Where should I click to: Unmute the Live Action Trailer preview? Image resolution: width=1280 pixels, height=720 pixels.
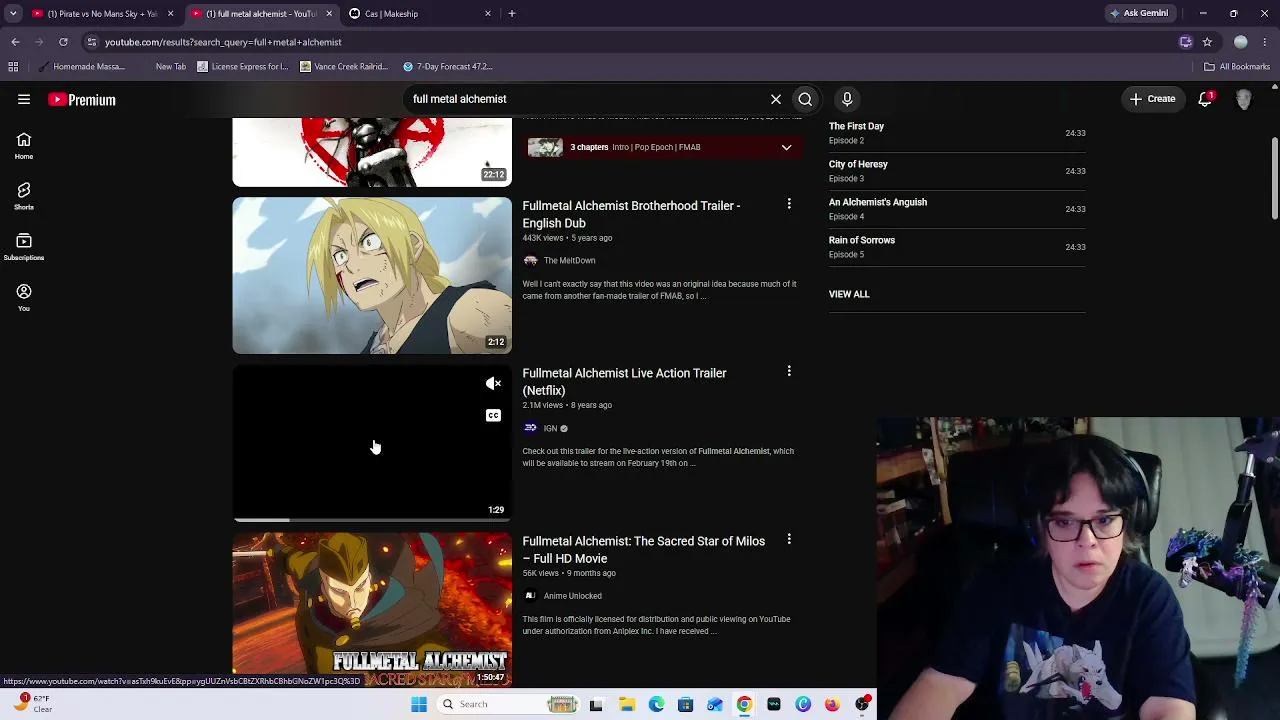[493, 384]
